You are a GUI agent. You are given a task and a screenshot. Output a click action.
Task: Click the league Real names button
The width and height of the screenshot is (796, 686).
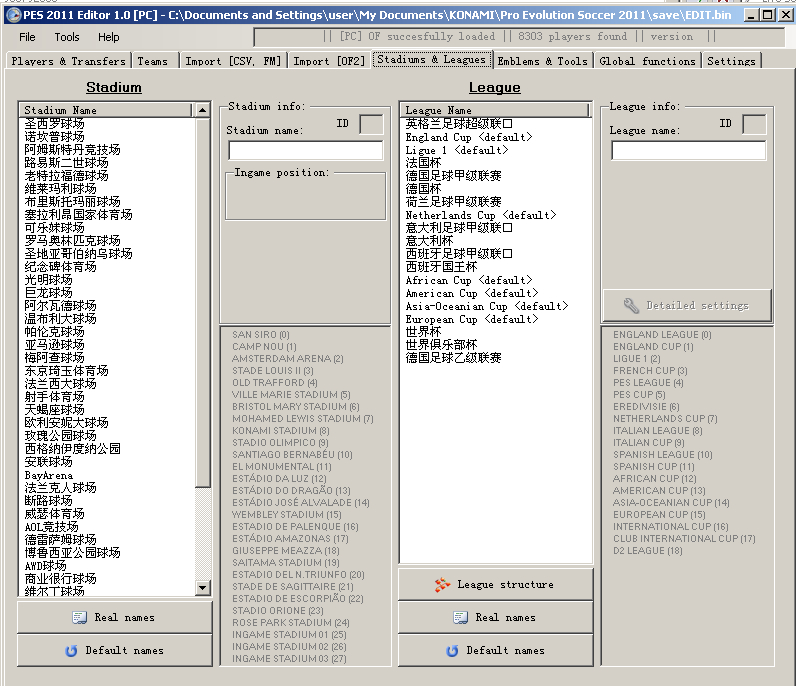pos(495,617)
